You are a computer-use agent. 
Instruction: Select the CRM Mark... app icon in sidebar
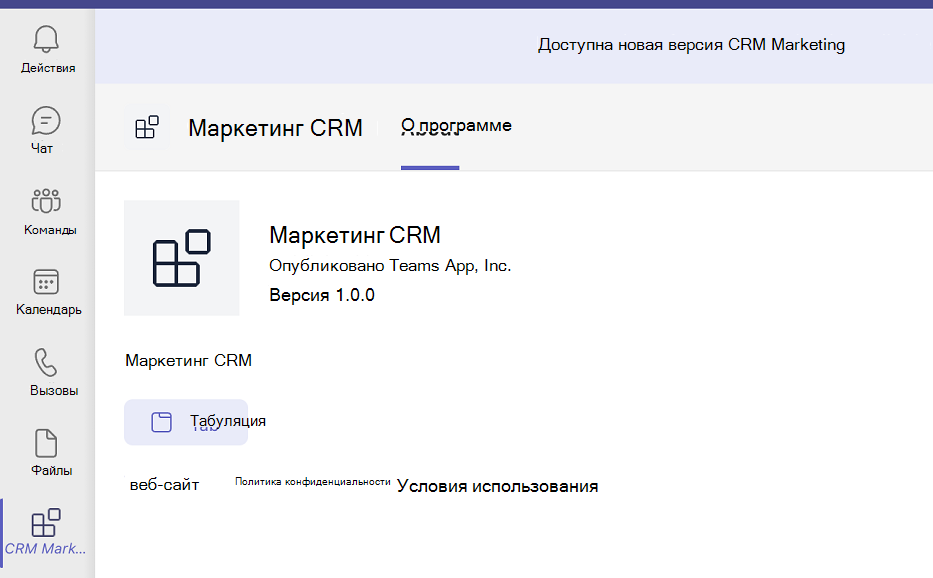point(46,523)
